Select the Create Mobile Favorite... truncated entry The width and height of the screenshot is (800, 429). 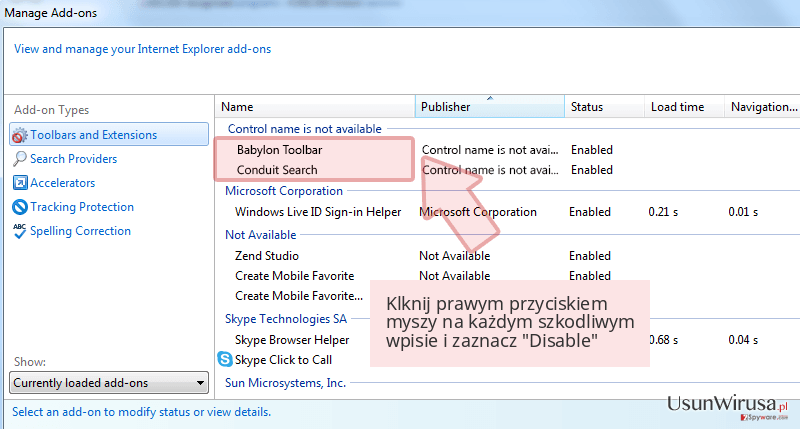pos(299,296)
